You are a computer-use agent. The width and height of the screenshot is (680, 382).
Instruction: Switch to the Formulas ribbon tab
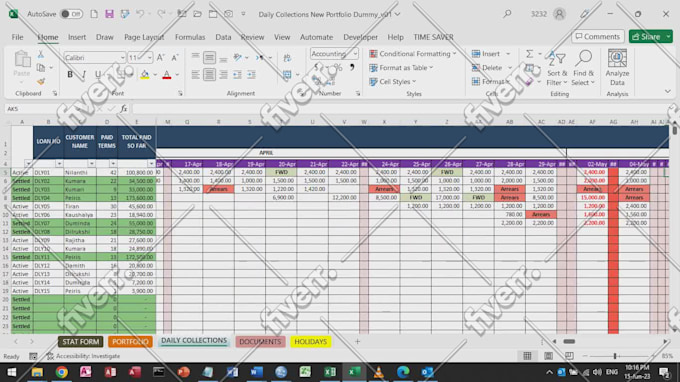[190, 37]
